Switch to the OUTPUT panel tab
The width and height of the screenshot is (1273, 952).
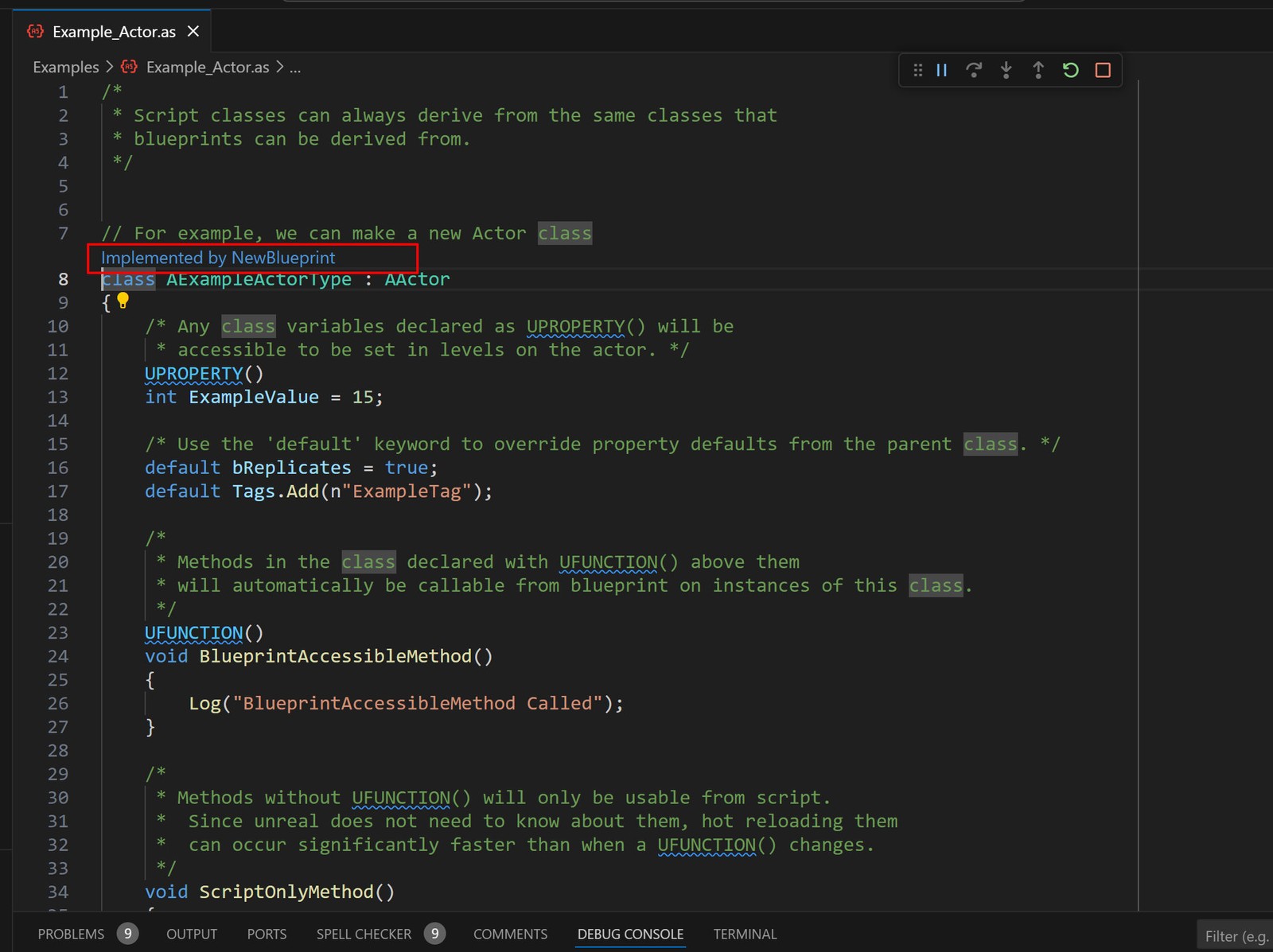192,934
